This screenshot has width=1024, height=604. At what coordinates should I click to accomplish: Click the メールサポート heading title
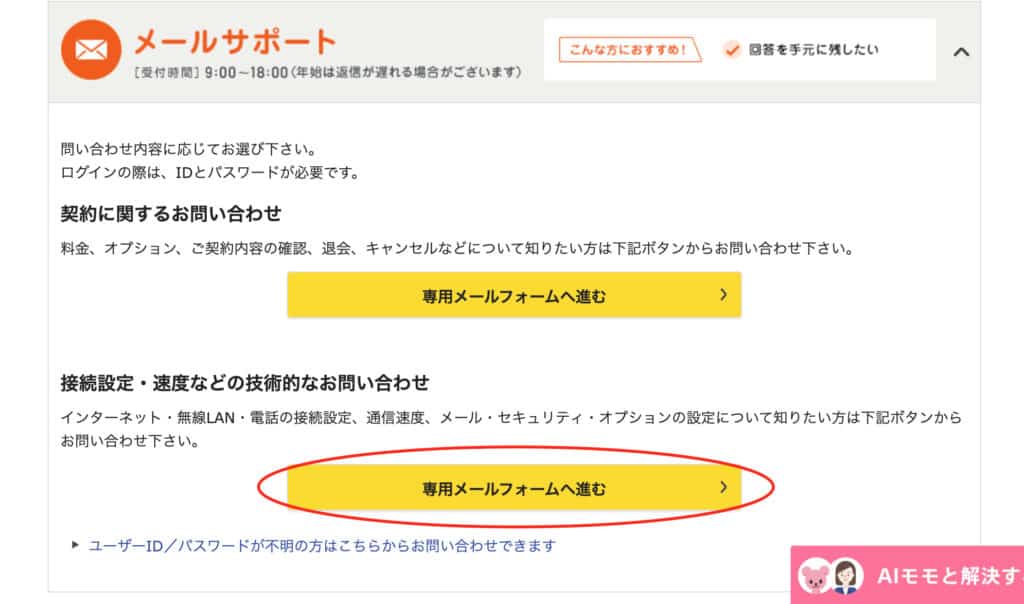tap(235, 41)
